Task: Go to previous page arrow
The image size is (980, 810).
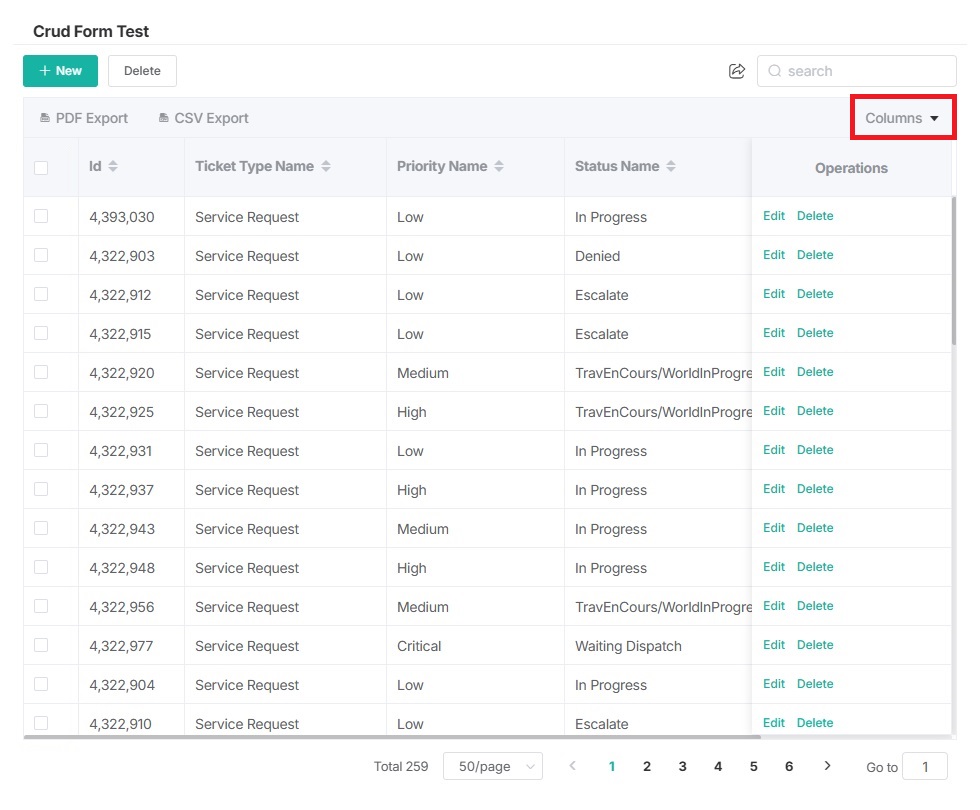Action: coord(572,766)
